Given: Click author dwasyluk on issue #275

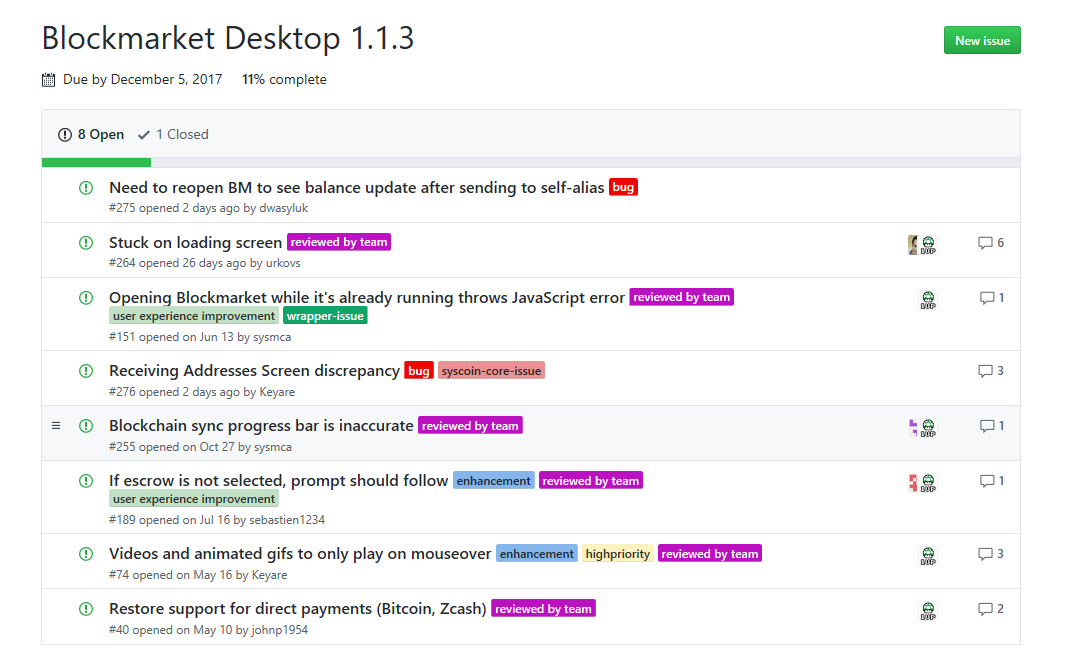Looking at the screenshot, I should point(284,208).
